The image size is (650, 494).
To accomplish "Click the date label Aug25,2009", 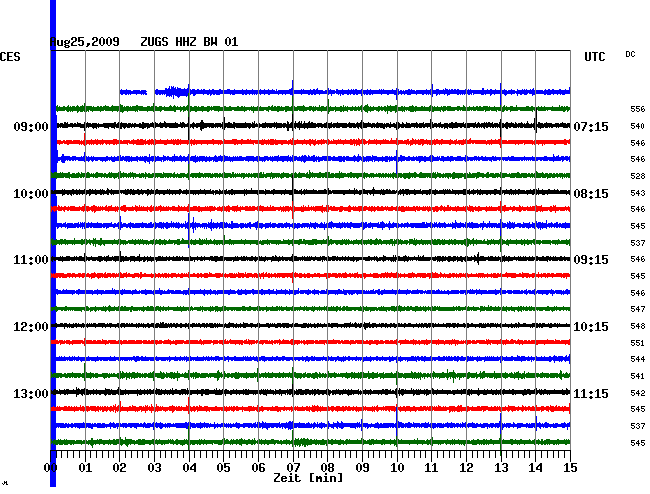I will (85, 42).
